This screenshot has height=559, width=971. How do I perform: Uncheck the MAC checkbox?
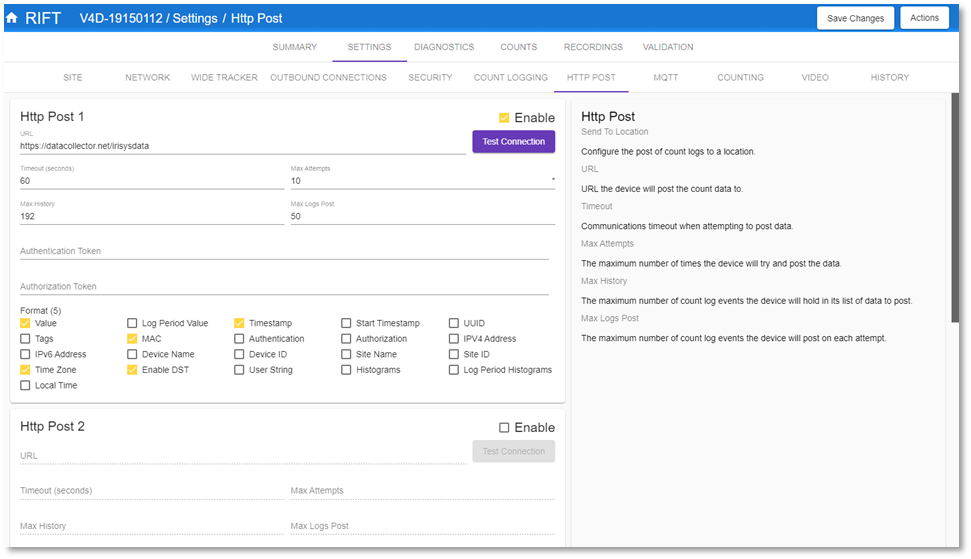coord(132,339)
